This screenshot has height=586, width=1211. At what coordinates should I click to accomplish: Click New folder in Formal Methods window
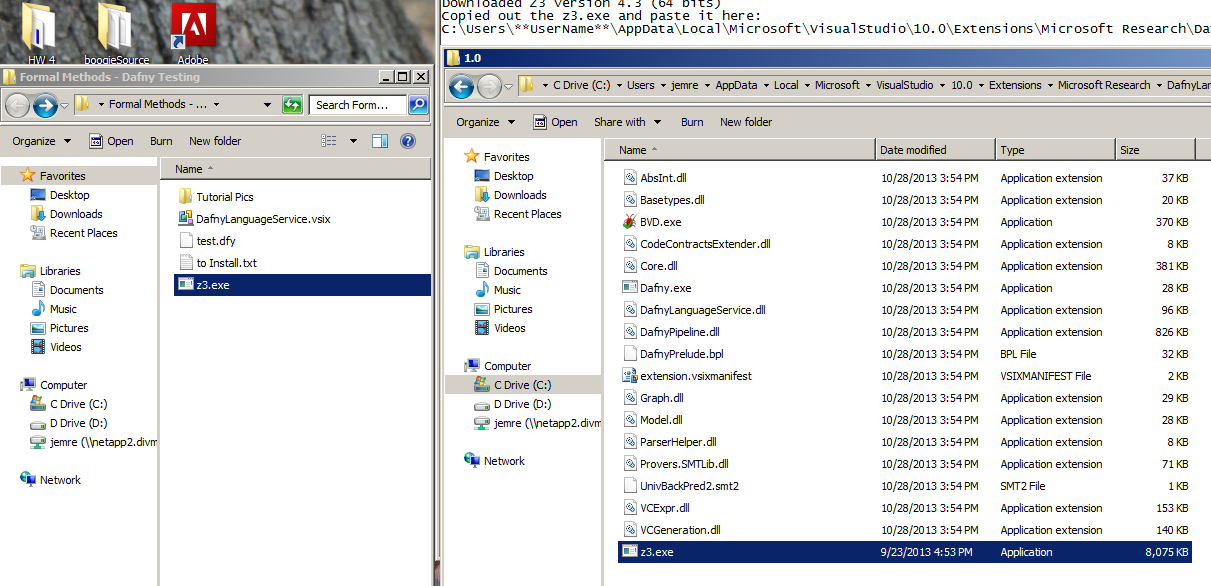coord(215,141)
